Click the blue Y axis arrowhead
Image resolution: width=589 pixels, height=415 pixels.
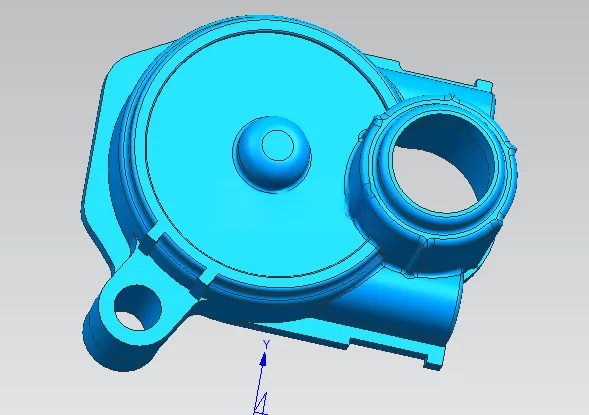tap(263, 359)
